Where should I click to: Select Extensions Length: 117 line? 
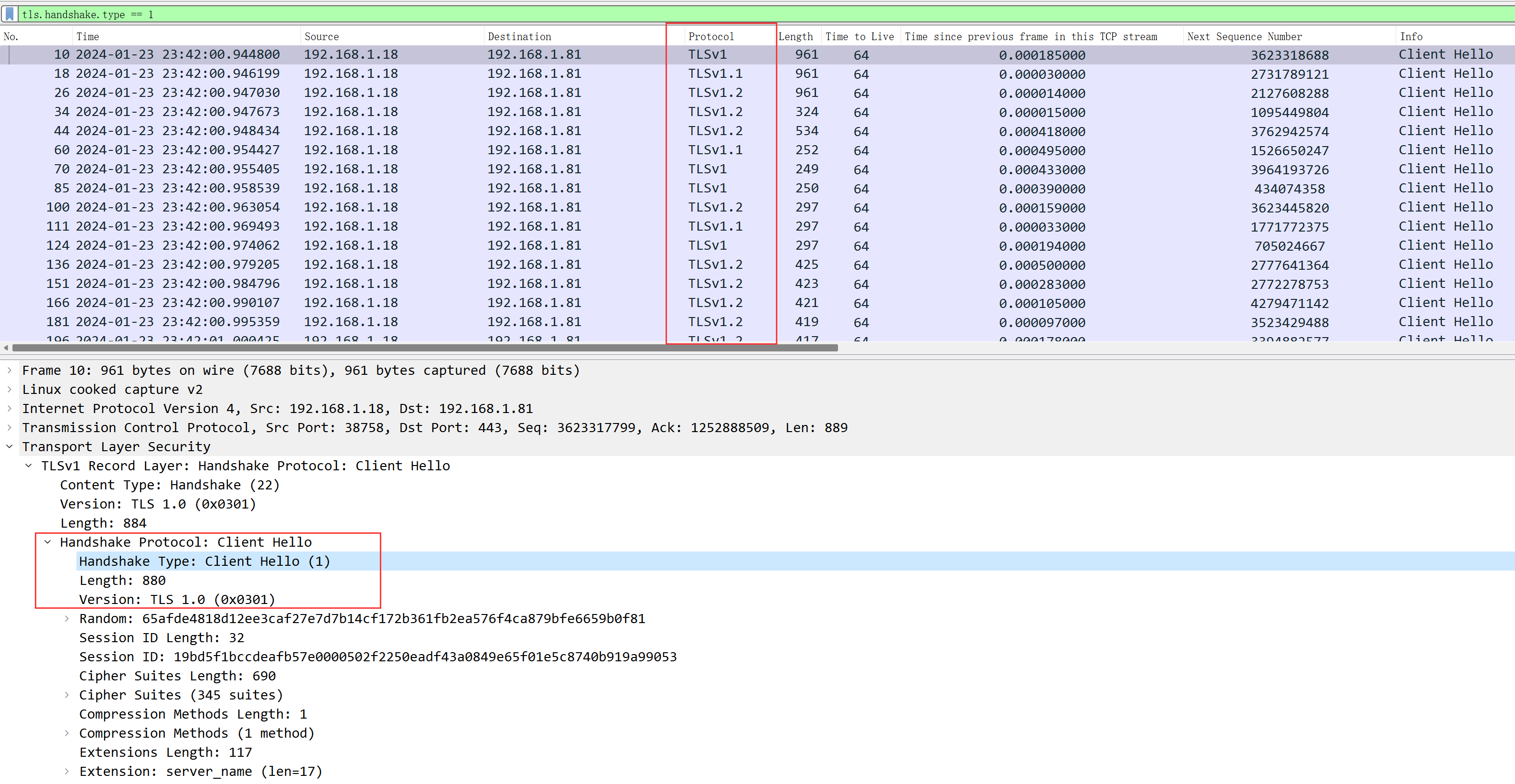pos(166,752)
